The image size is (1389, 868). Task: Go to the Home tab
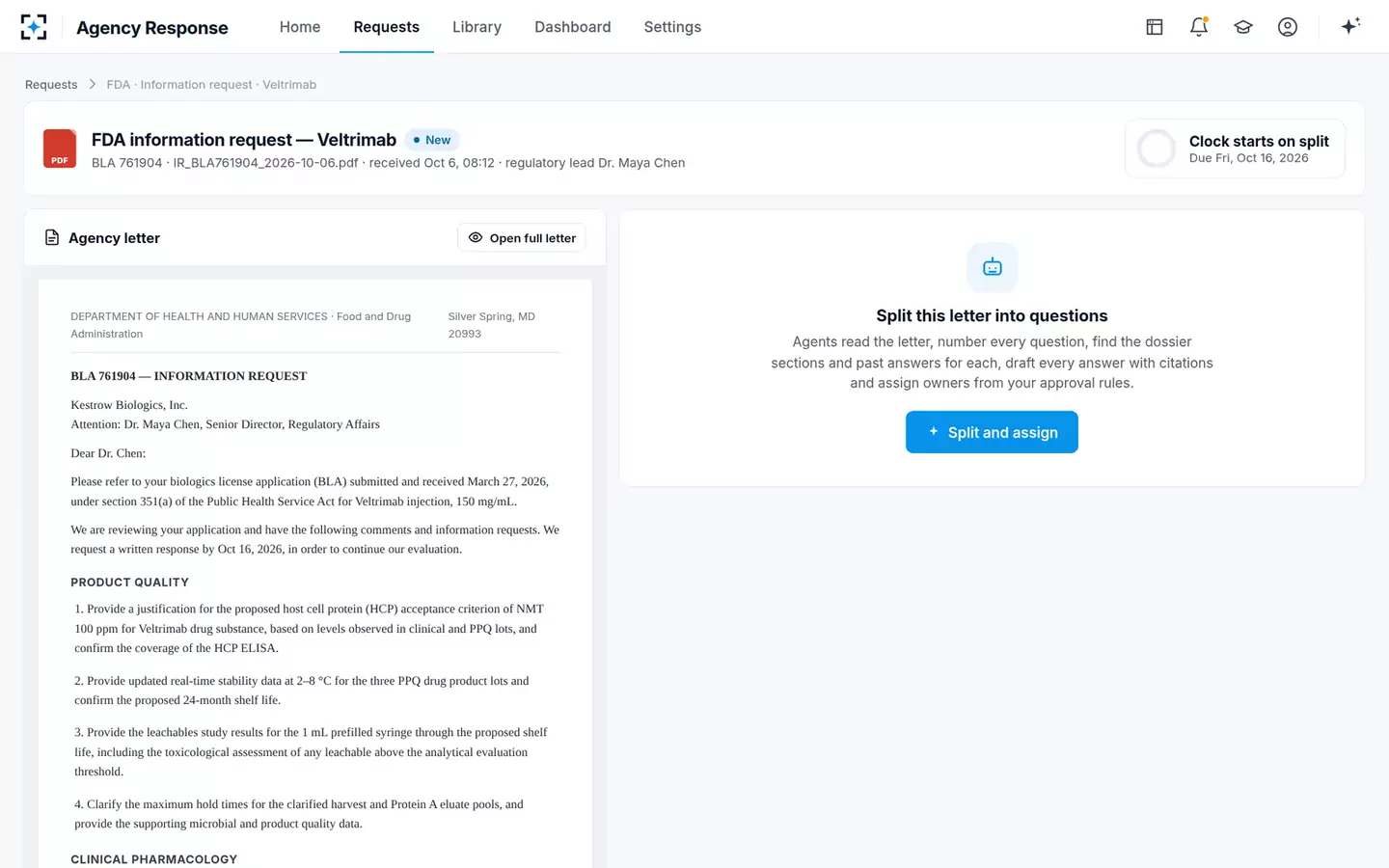pyautogui.click(x=300, y=27)
